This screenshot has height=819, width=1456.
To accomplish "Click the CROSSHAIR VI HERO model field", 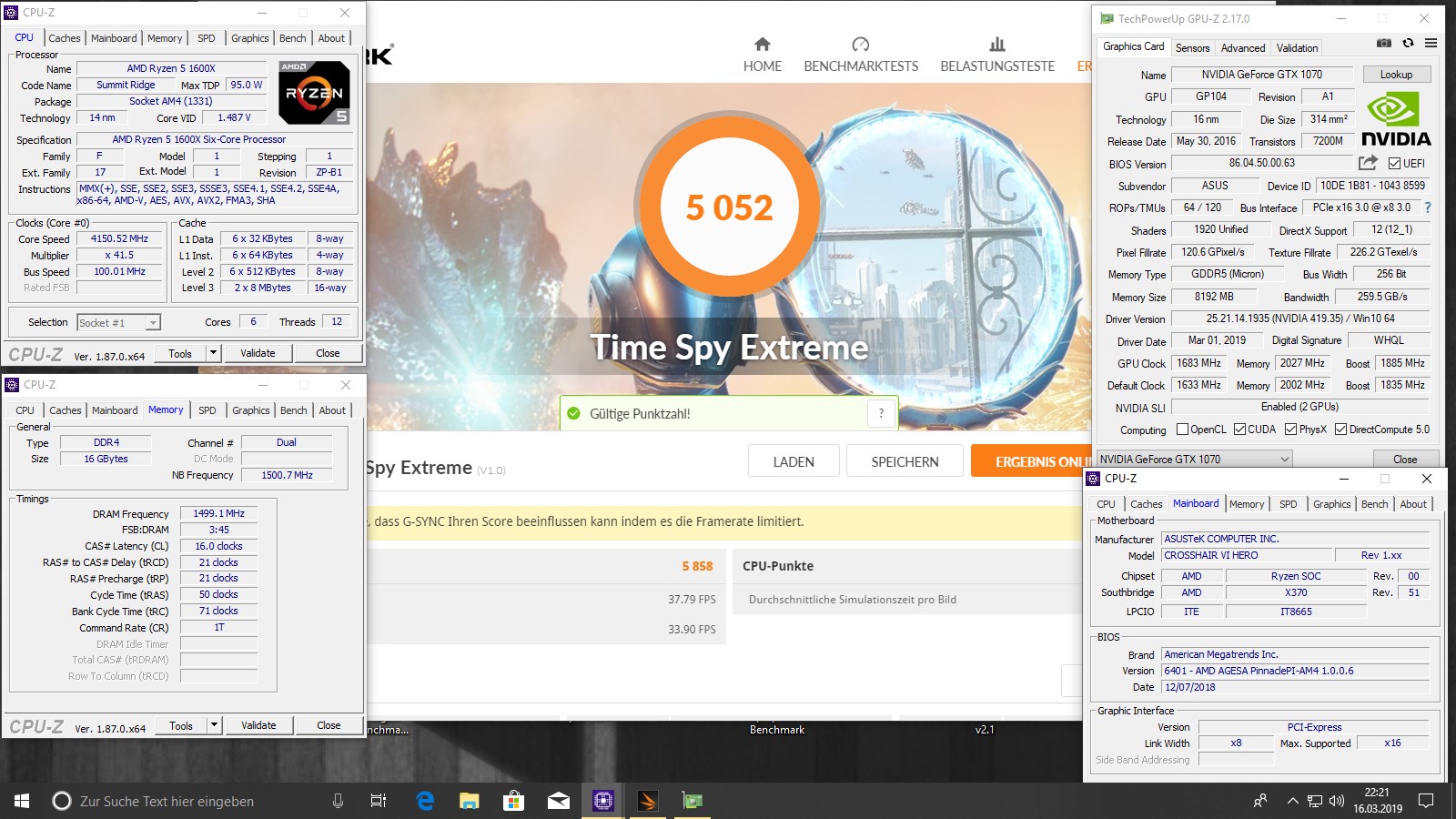I will click(x=1246, y=555).
